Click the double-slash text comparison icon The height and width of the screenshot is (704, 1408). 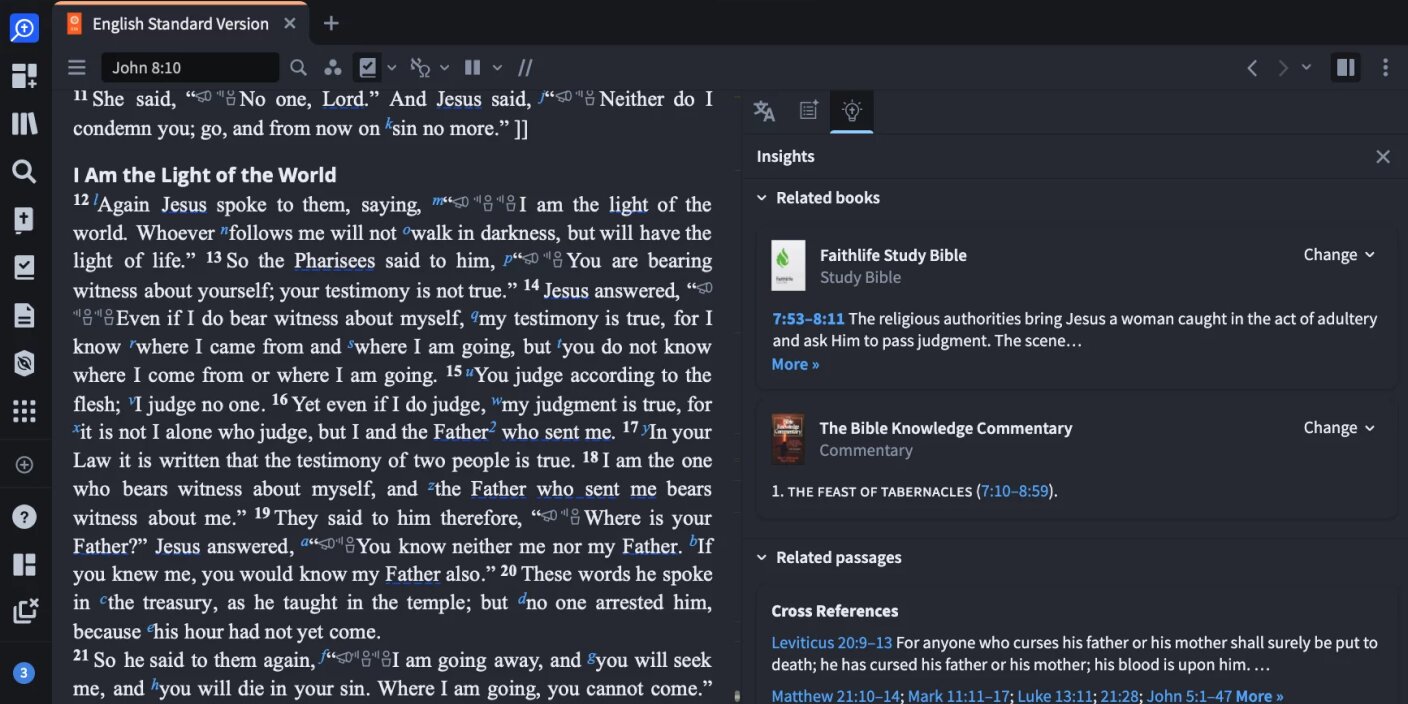[525, 68]
